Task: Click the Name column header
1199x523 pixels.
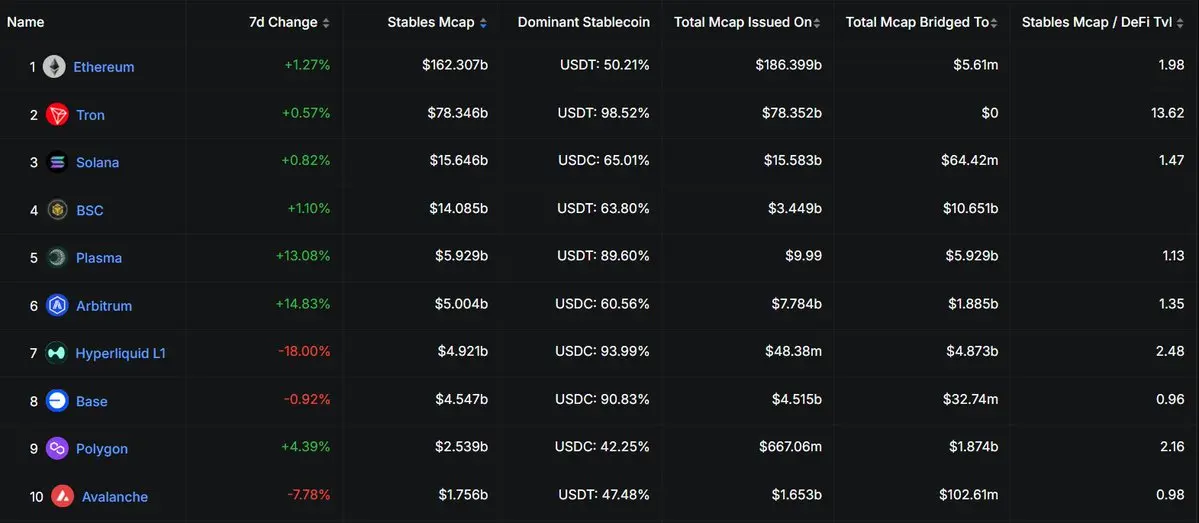Action: (25, 22)
